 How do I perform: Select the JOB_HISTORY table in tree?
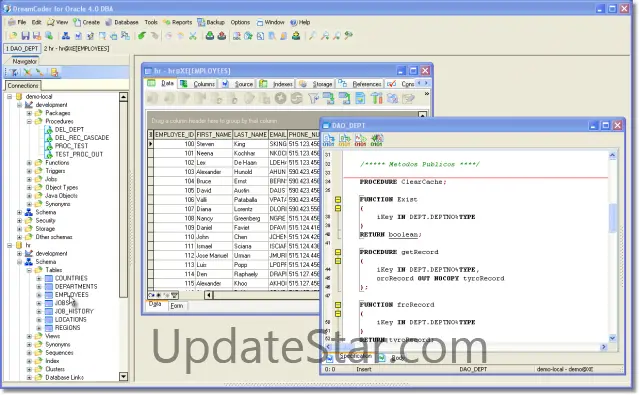(x=74, y=311)
